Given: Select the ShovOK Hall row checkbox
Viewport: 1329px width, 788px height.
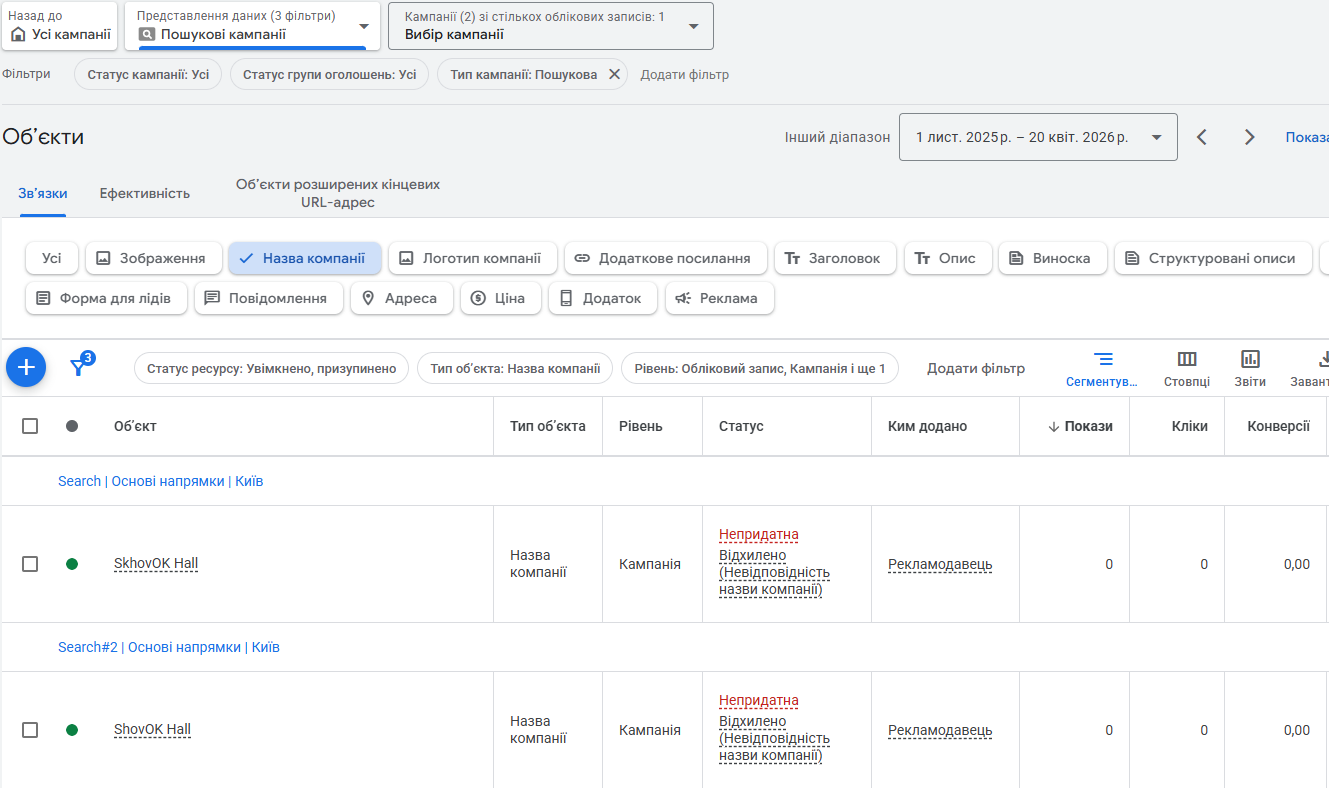Looking at the screenshot, I should tap(30, 730).
